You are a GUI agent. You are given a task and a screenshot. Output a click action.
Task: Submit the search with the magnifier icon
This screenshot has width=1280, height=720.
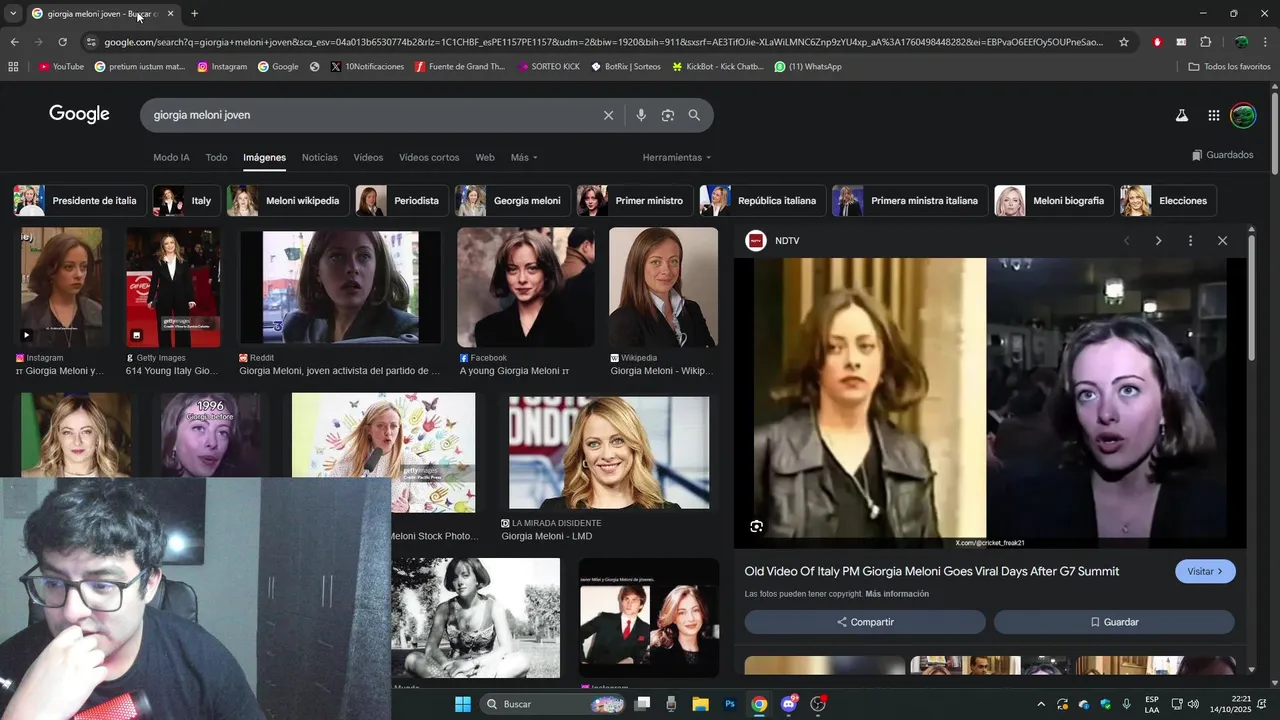tap(694, 115)
